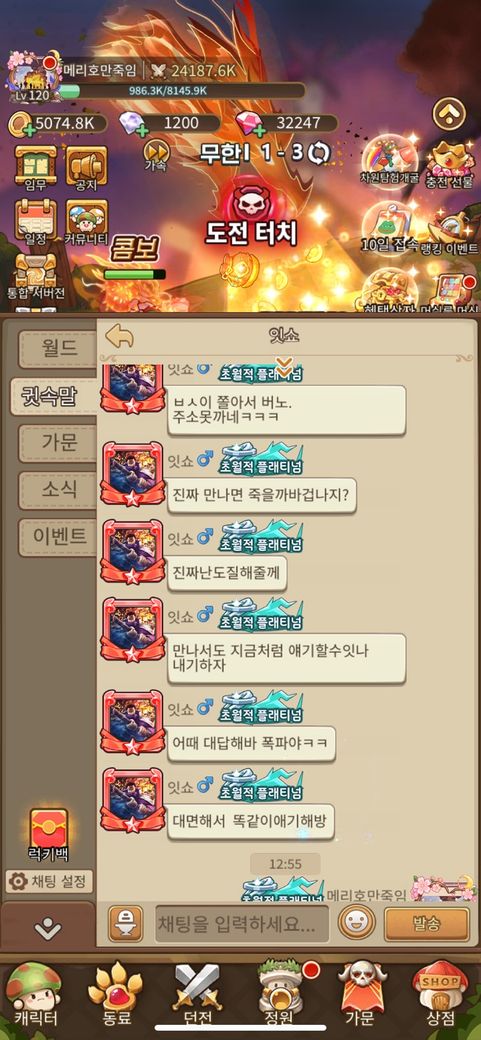The width and height of the screenshot is (481, 1040).
Task: Open 채팅 설정 chat settings
Action: (x=49, y=881)
